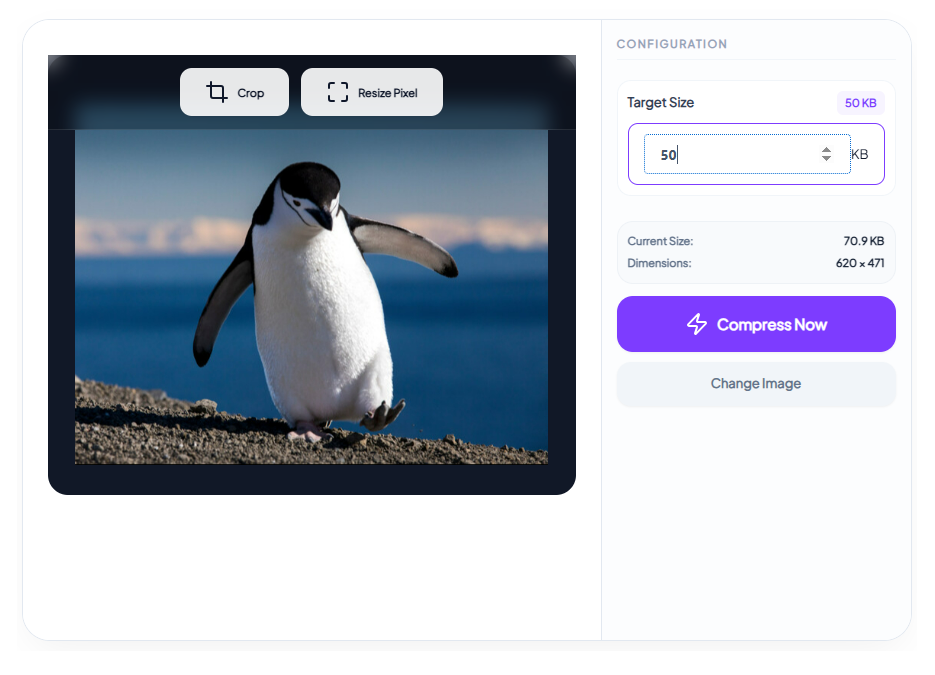
Task: Click the crop icon in the toolbar
Action: (x=217, y=93)
